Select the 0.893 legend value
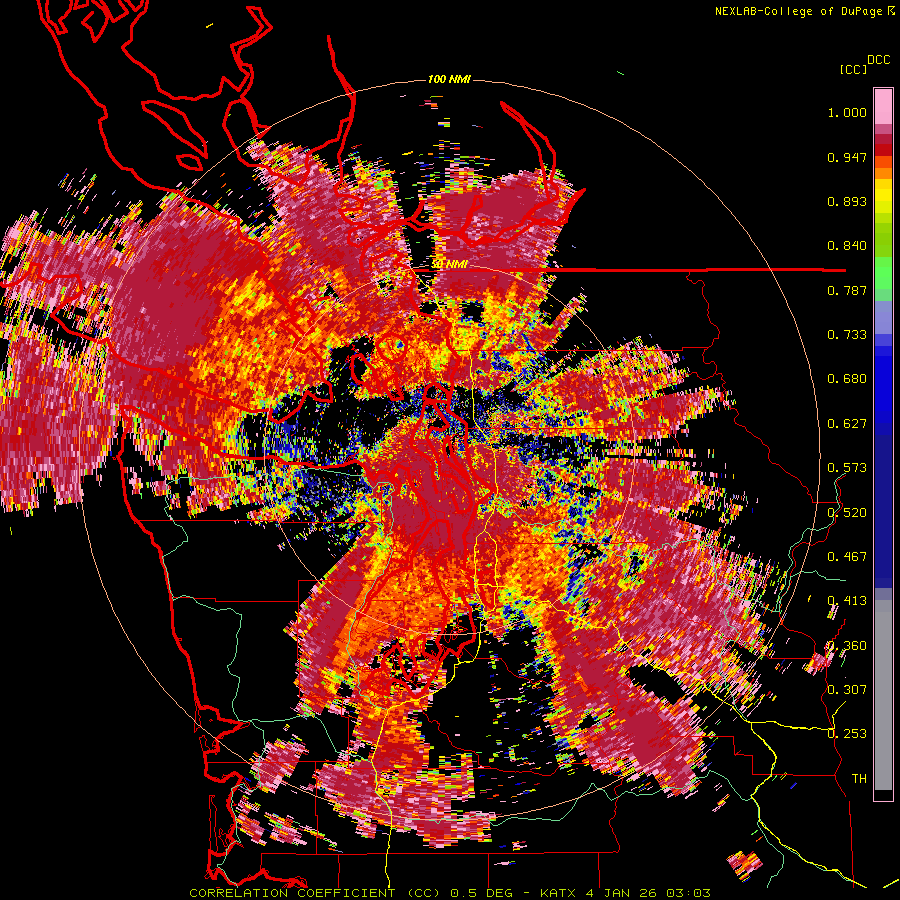Screen dimensions: 900x900 847,201
